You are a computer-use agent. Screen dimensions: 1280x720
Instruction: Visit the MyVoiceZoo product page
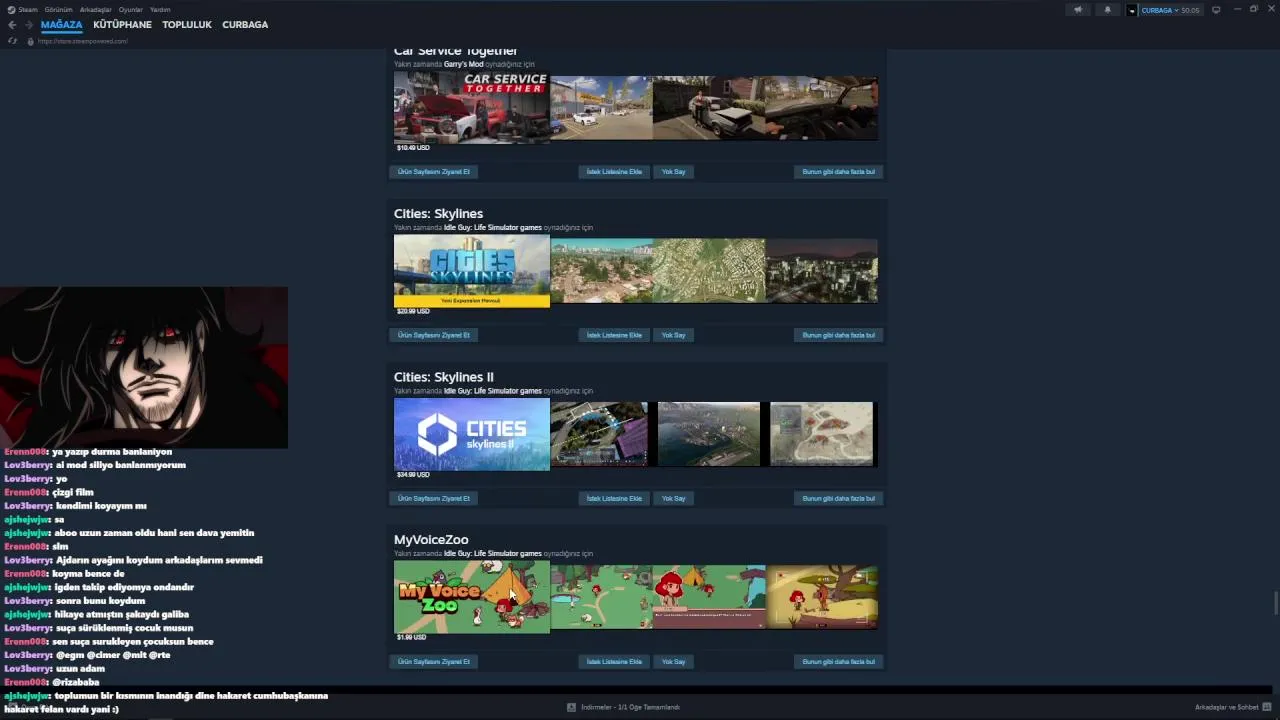(x=434, y=661)
